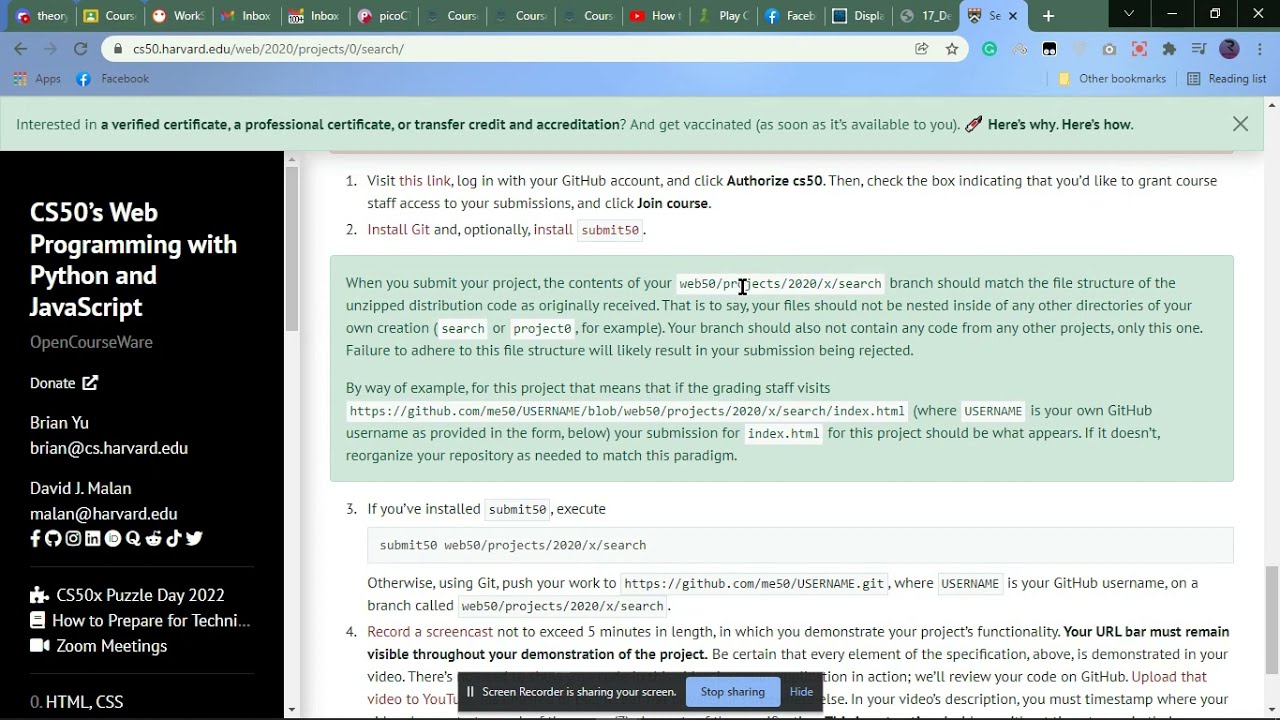Viewport: 1280px width, 720px height.
Task: Open the Other bookmarks folder
Action: click(x=1112, y=79)
